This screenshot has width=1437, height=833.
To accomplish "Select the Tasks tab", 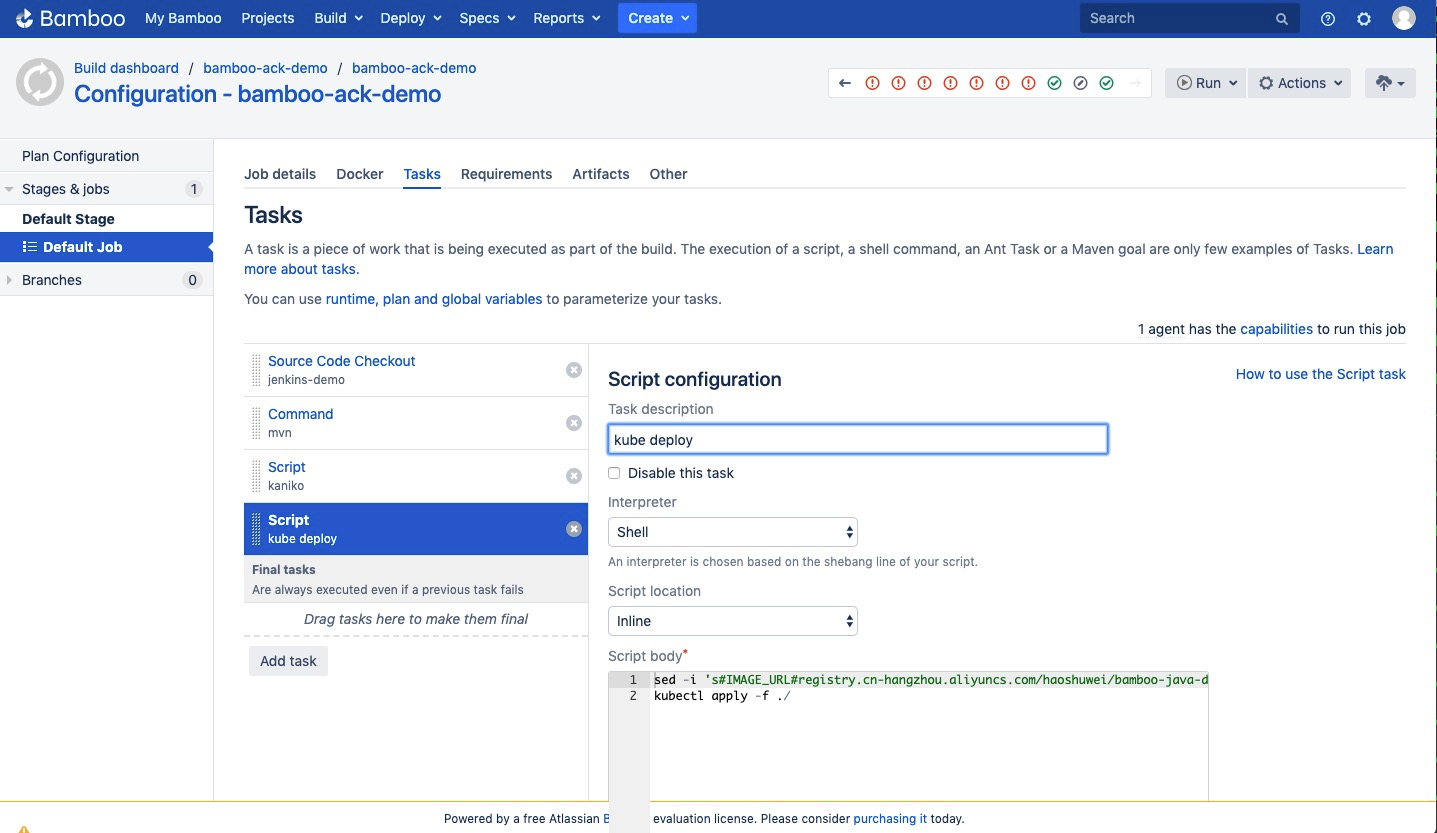I will [422, 174].
